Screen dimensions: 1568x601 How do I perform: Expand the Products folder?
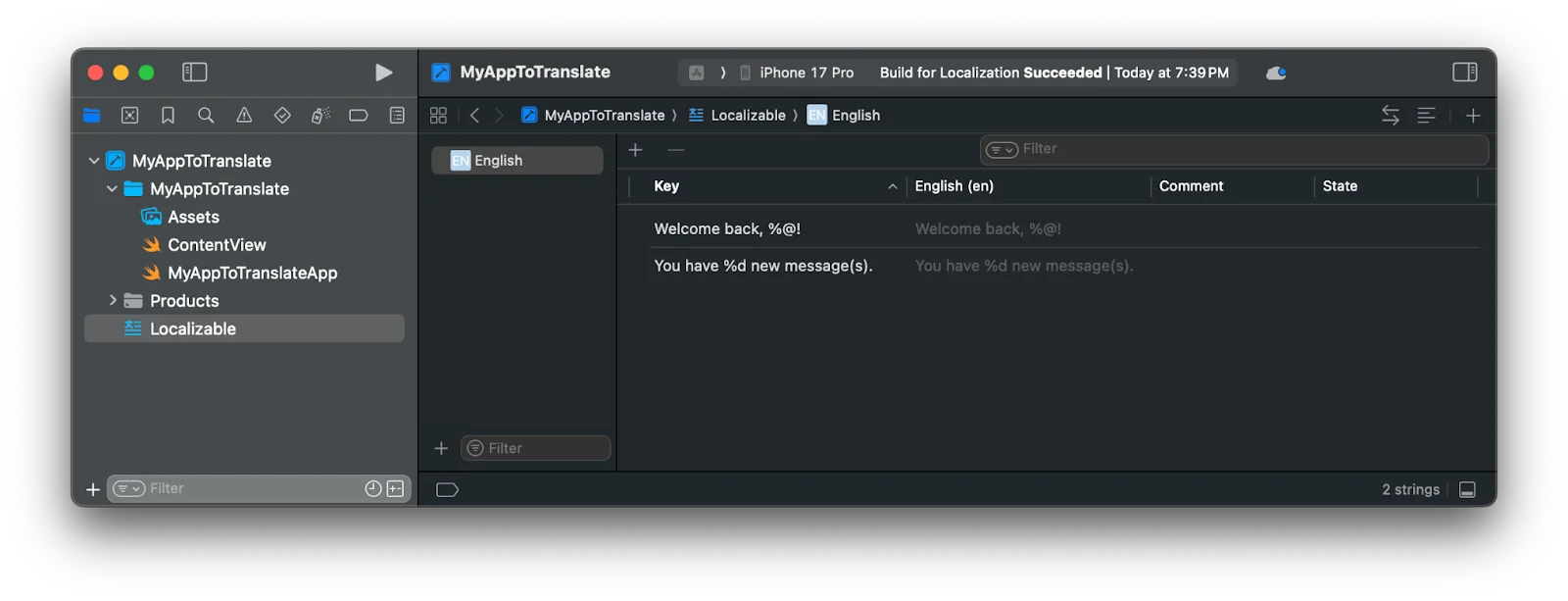point(113,301)
